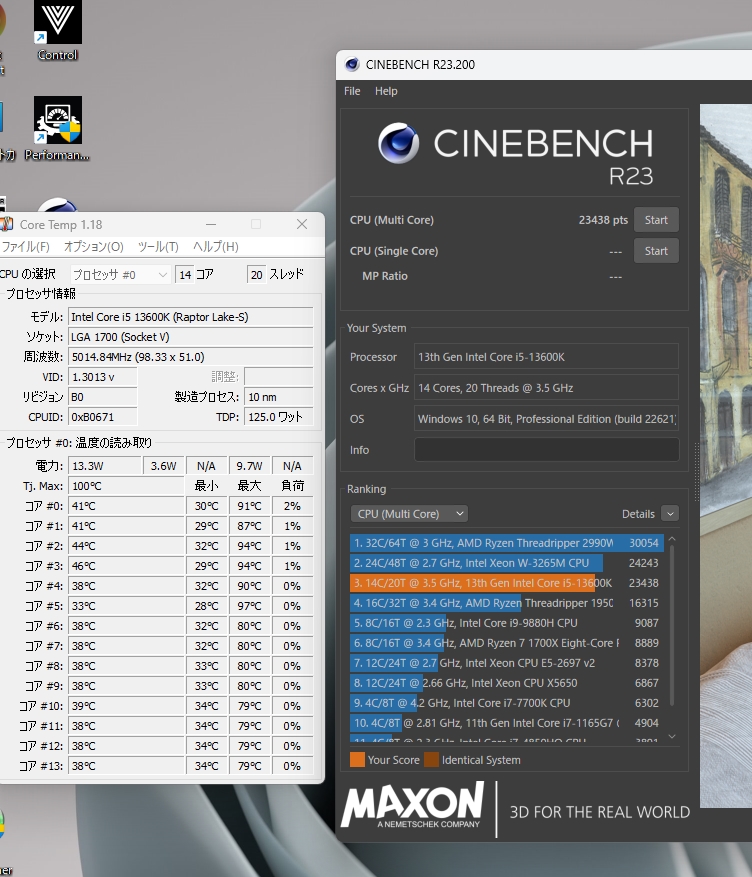This screenshot has width=752, height=877.
Task: Click the Your Score orange legend swatch
Action: coord(357,760)
